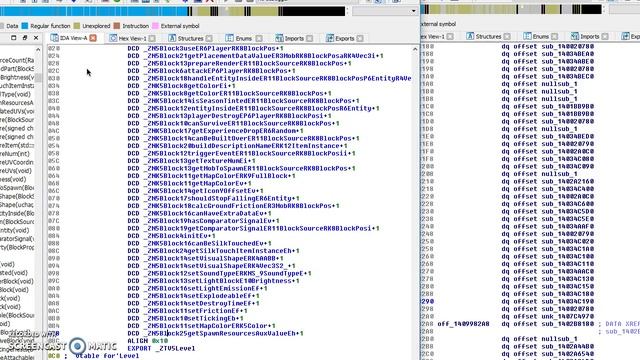Select the _ZN5Block4initEv line
Viewport: 640px width, 360px height.
coord(171,236)
